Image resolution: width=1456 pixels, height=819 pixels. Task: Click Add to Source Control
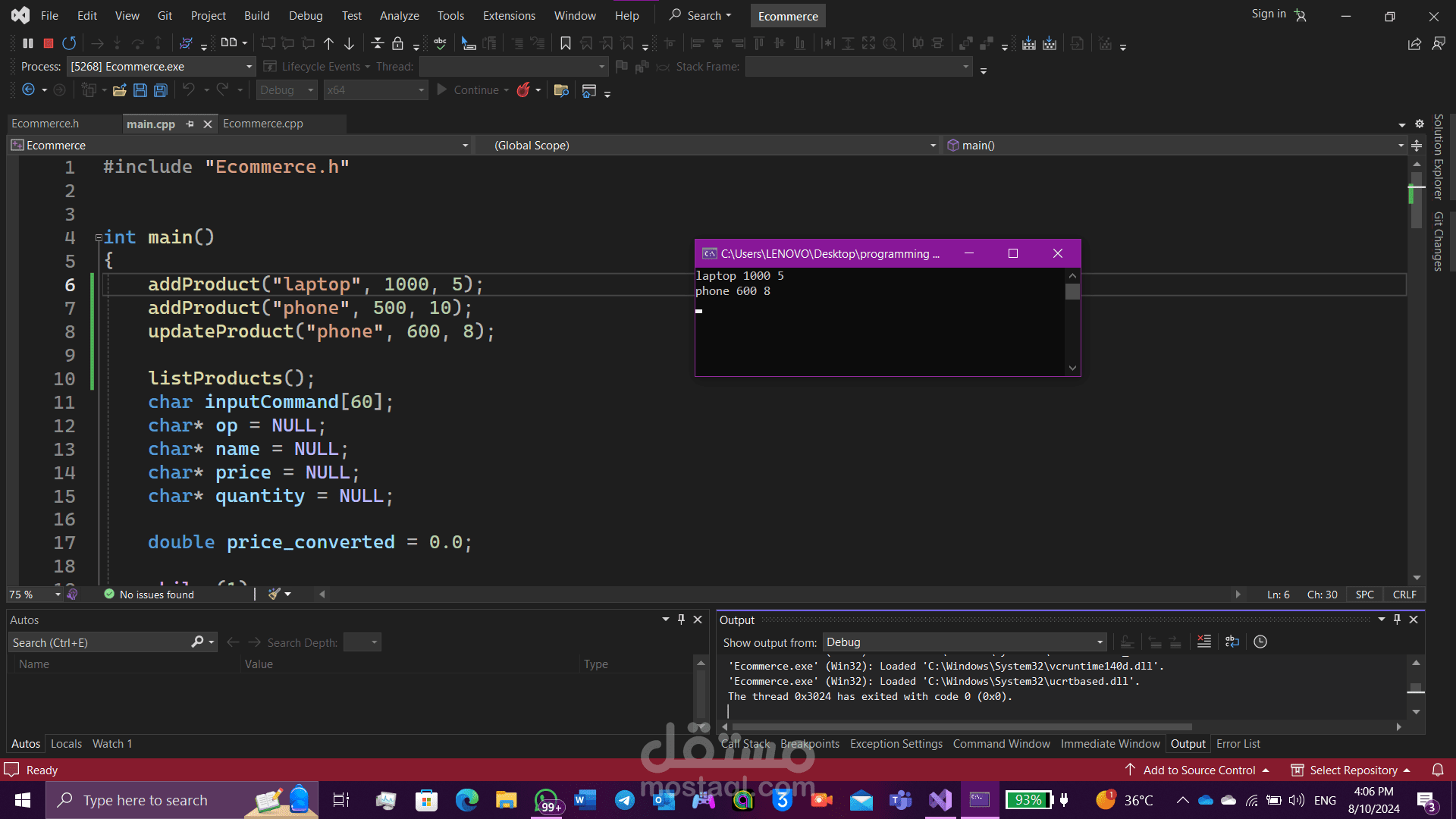[1199, 770]
